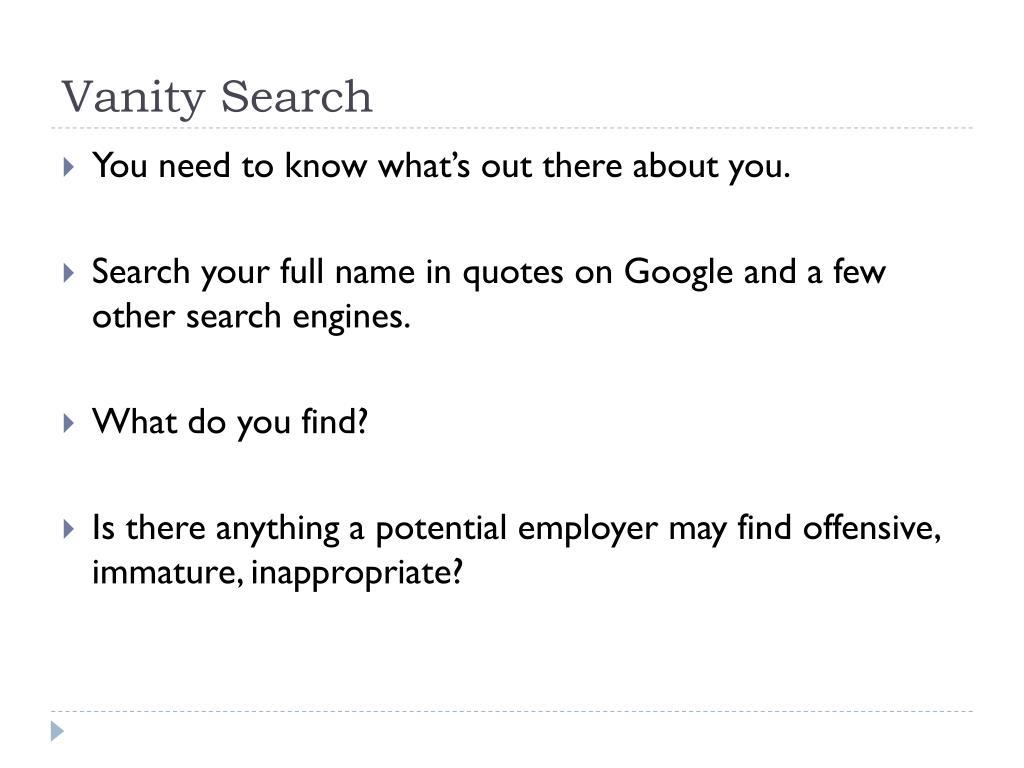Click the text "other search engines."
Screen dimensions: 1024x768
coord(251,318)
